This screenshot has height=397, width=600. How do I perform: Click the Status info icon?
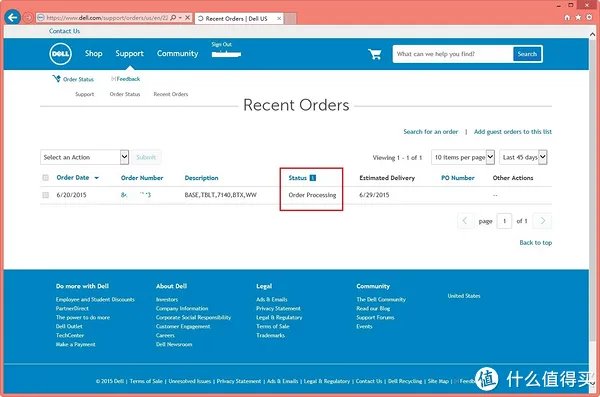[x=313, y=178]
